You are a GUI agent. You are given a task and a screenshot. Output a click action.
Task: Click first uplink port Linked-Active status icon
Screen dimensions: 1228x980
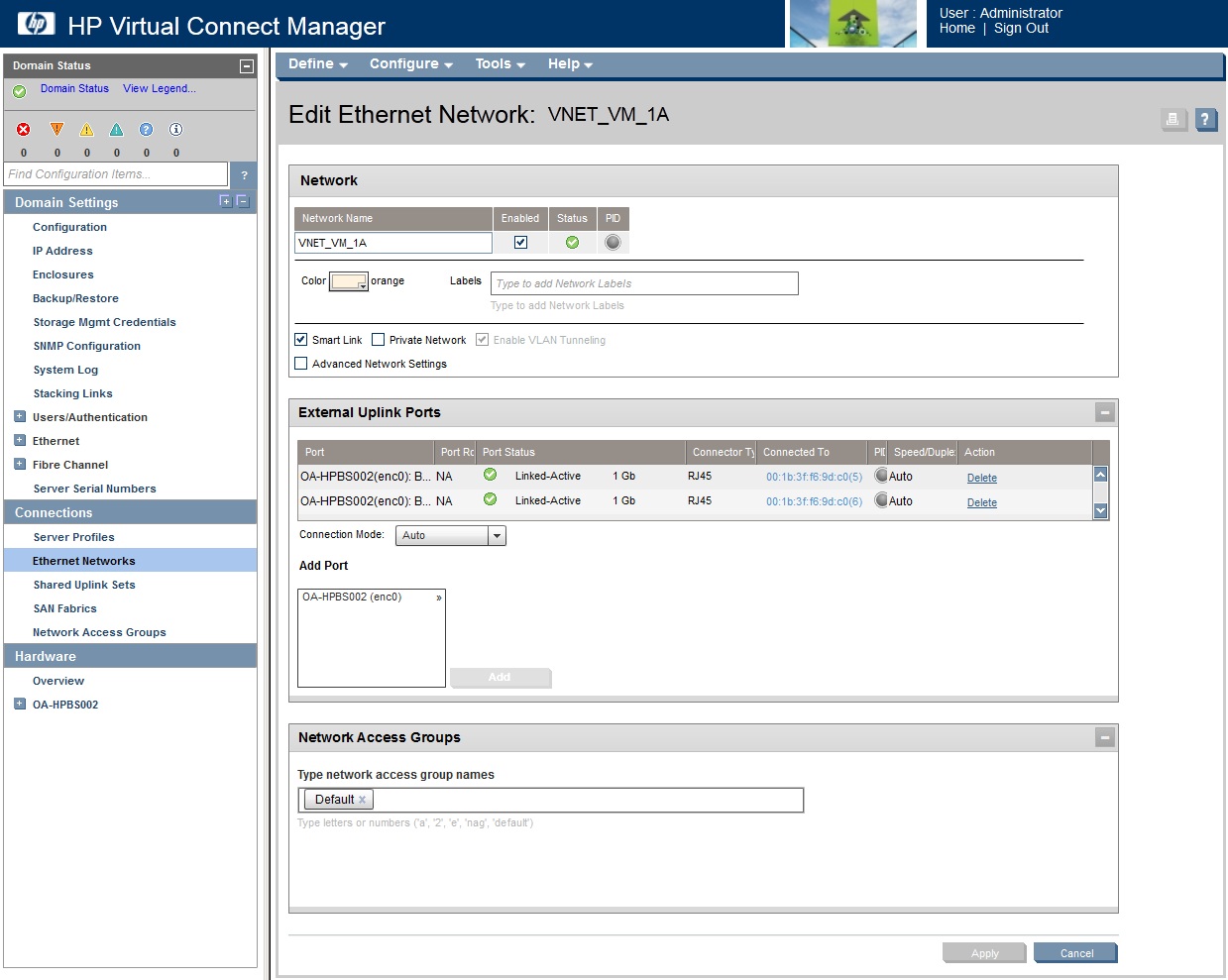click(490, 475)
